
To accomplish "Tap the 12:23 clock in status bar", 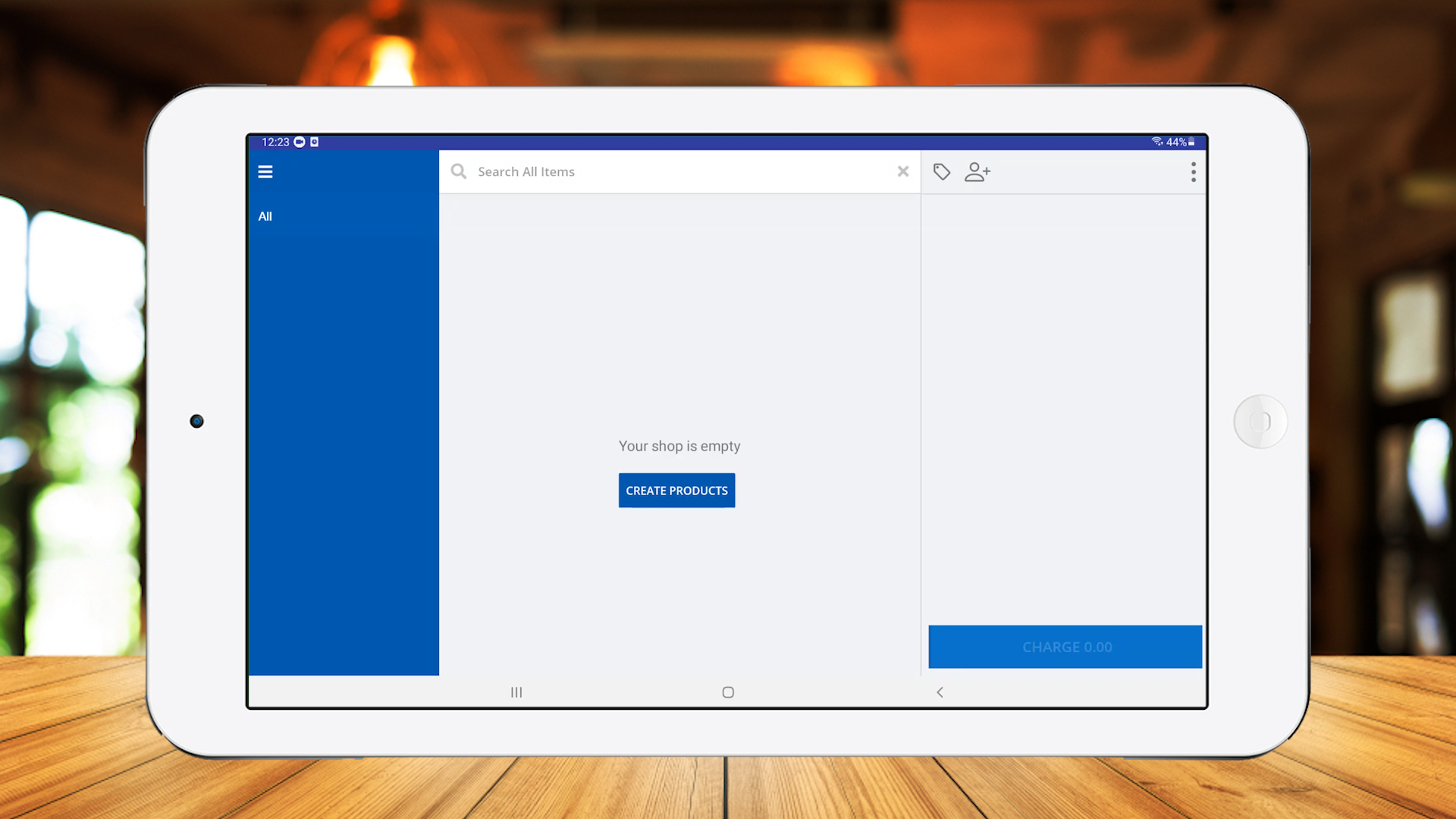I will click(275, 142).
